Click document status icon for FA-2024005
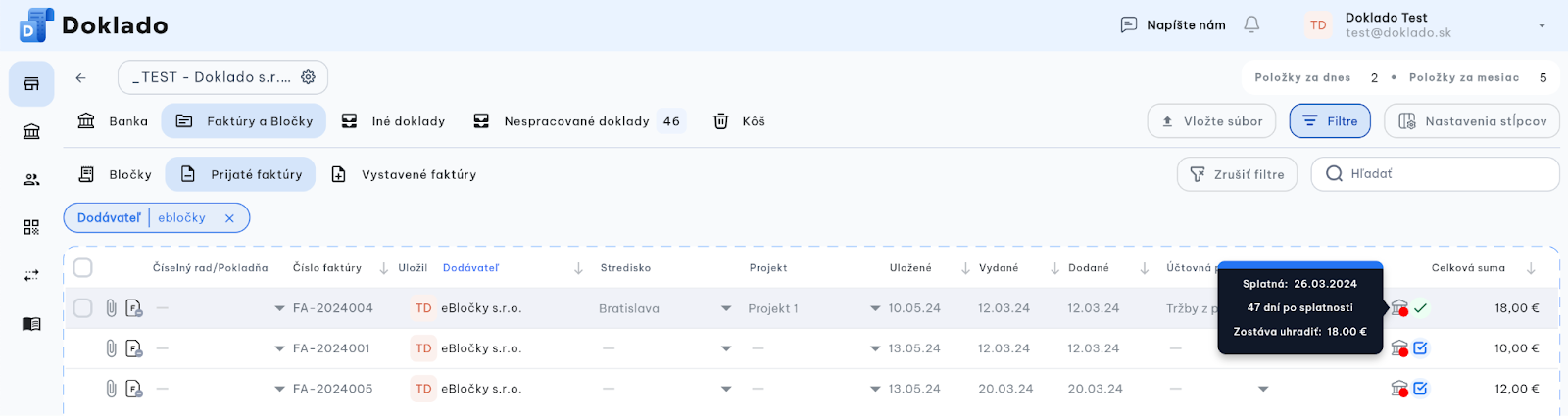 click(134, 389)
